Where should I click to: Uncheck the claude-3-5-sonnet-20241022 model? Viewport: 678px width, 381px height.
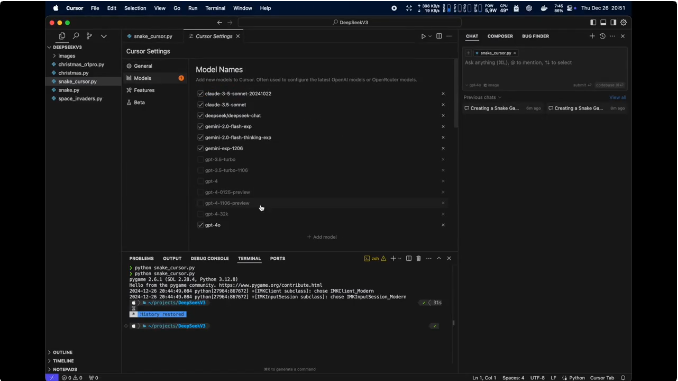[200, 93]
